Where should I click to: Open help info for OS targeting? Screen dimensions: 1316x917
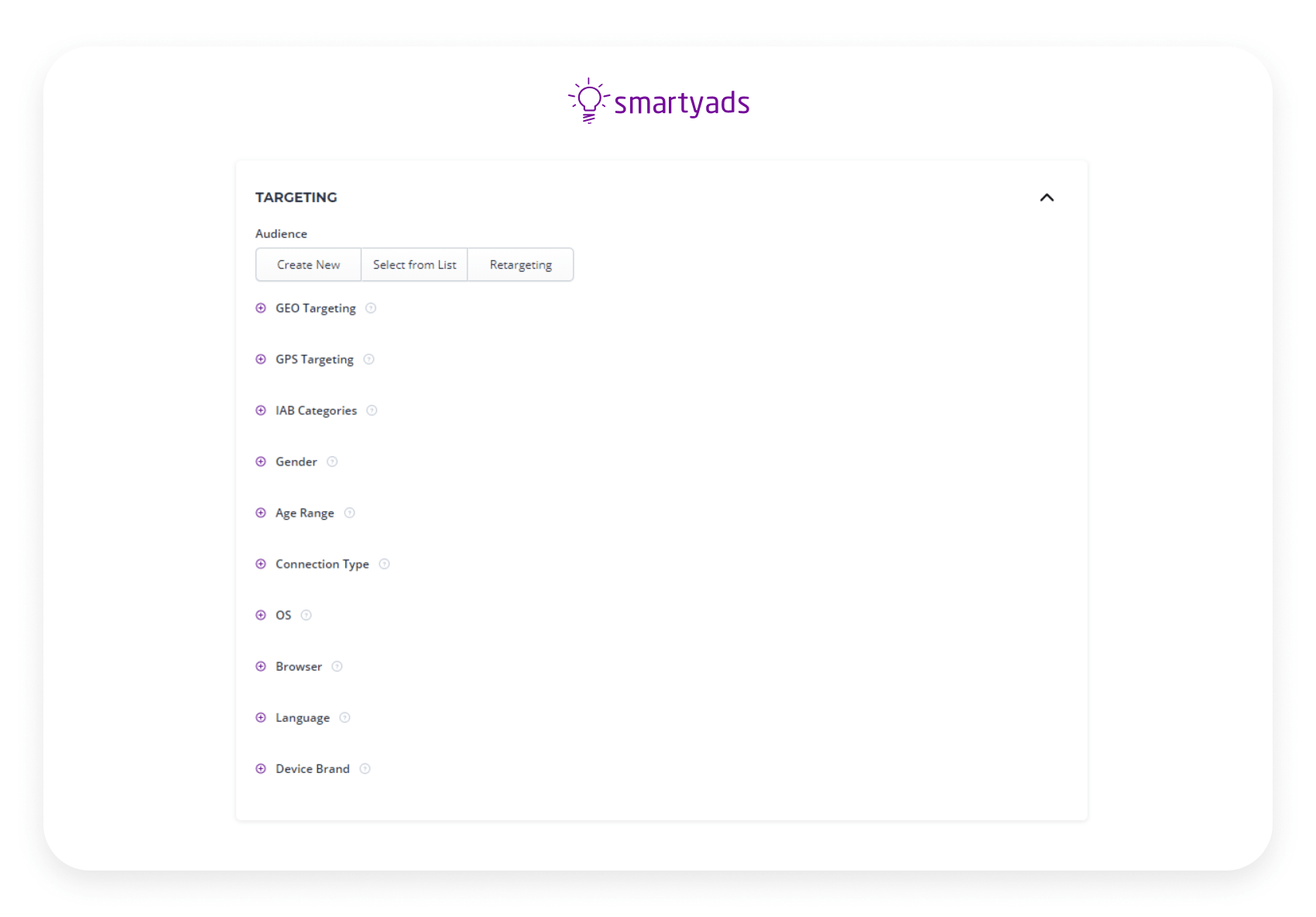pyautogui.click(x=306, y=614)
